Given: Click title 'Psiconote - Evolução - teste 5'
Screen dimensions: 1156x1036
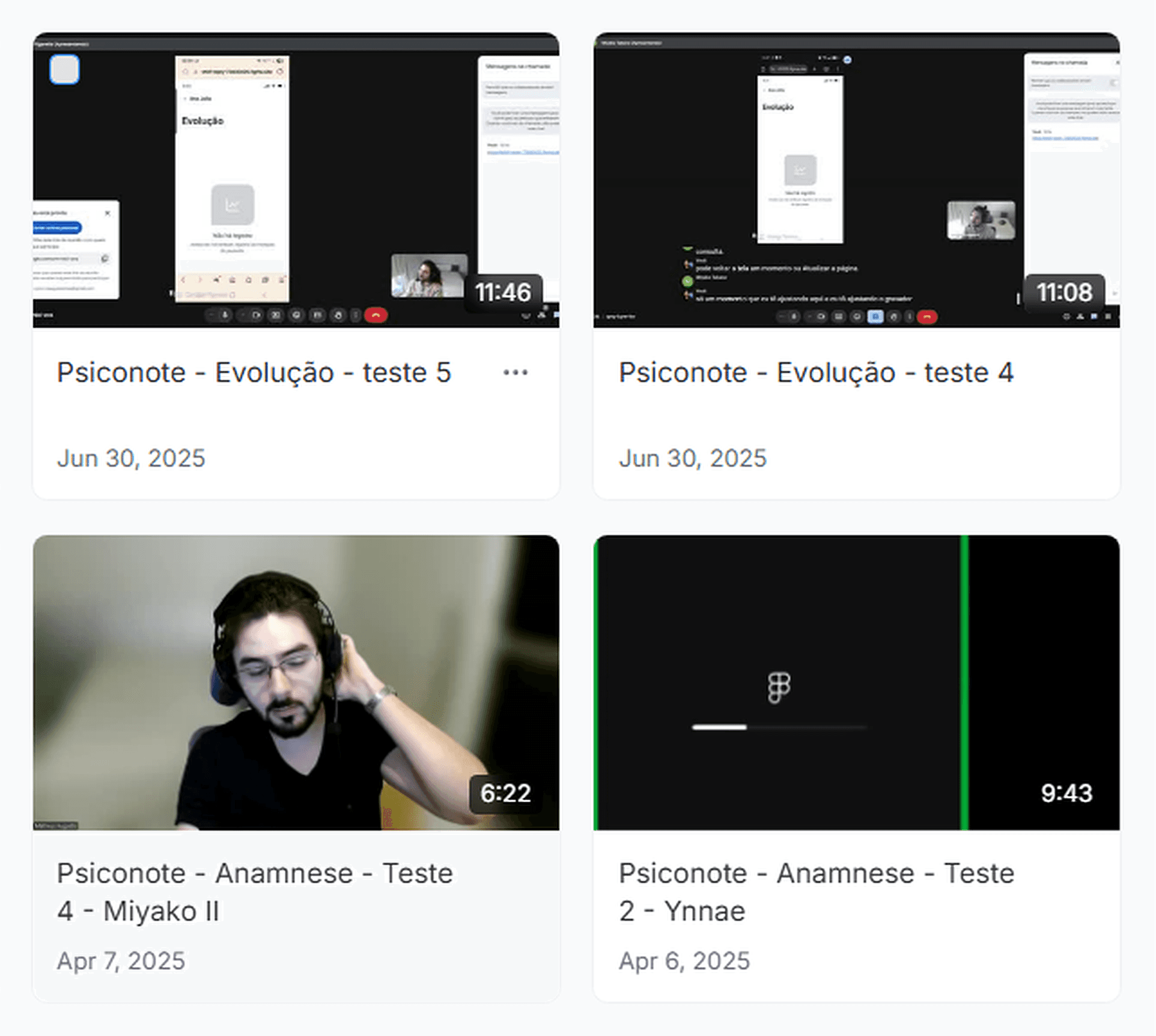Looking at the screenshot, I should click(x=254, y=373).
